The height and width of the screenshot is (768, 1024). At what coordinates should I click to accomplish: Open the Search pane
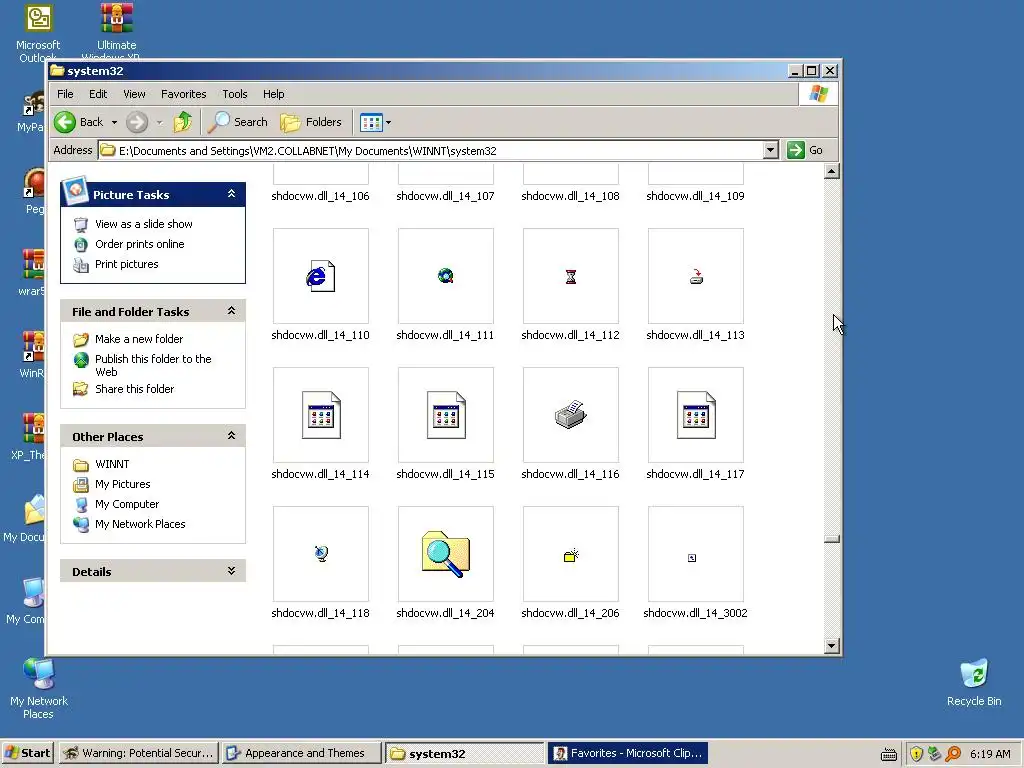(238, 122)
